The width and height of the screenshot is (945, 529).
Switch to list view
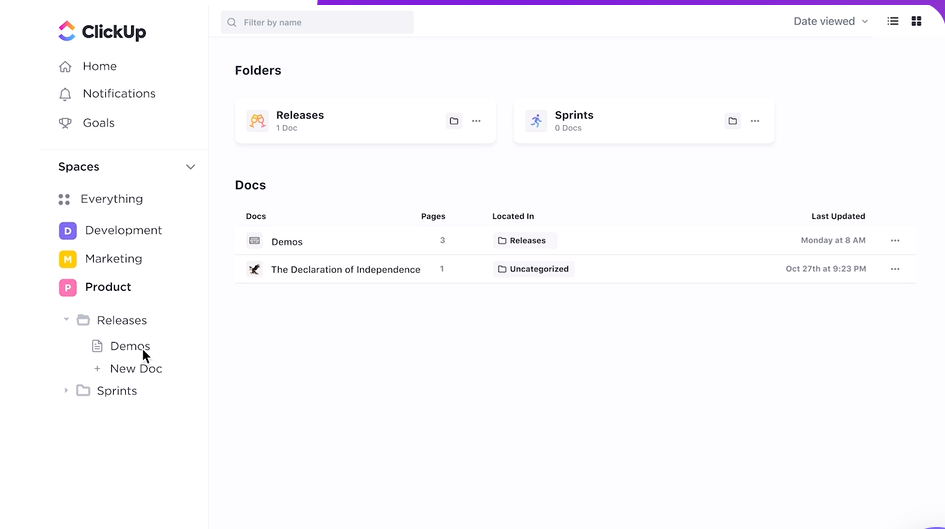[893, 21]
